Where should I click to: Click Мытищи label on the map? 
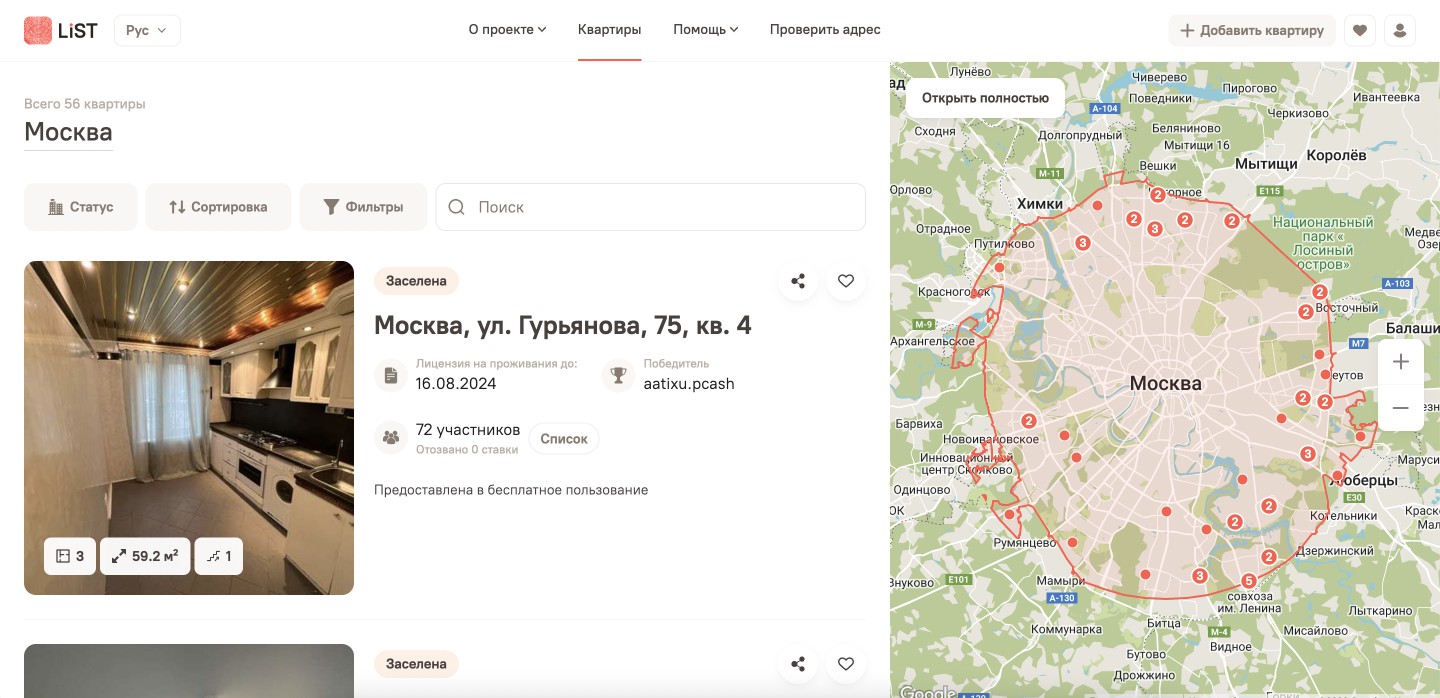click(x=1266, y=163)
